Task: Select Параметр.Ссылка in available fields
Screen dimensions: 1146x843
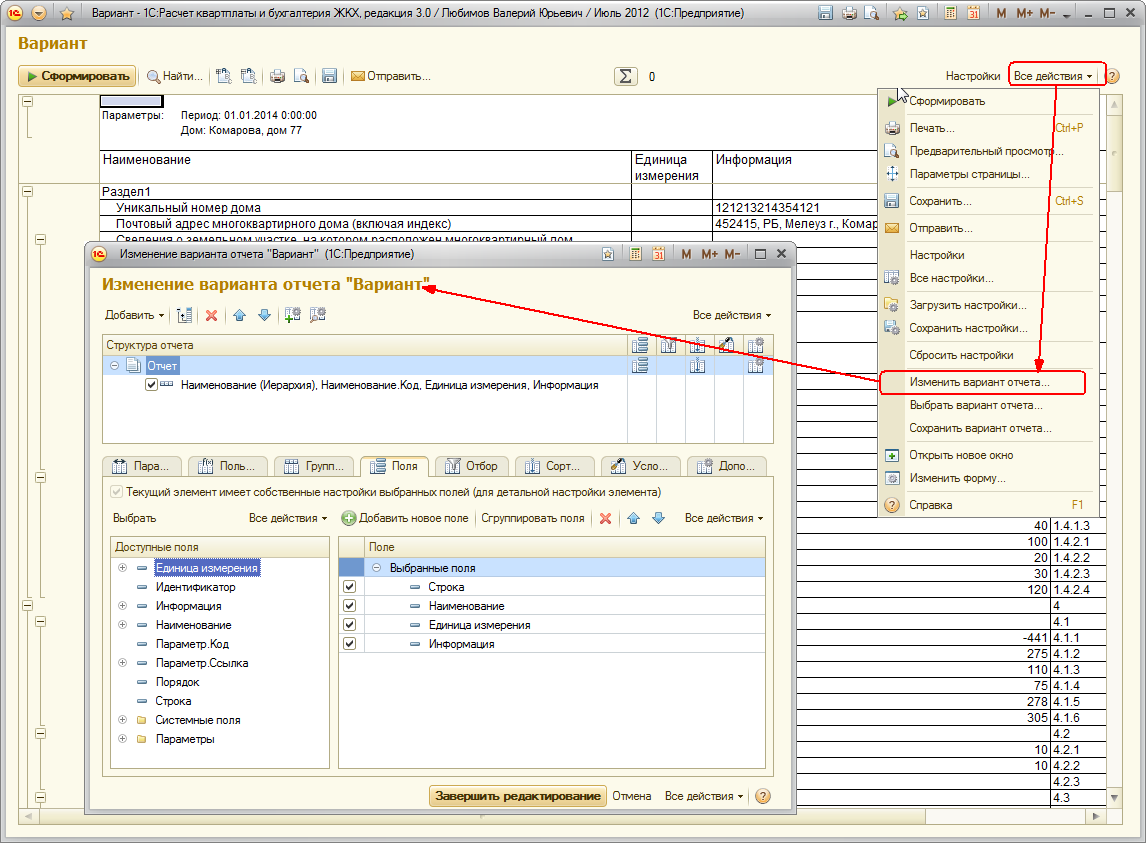Action: pyautogui.click(x=202, y=663)
